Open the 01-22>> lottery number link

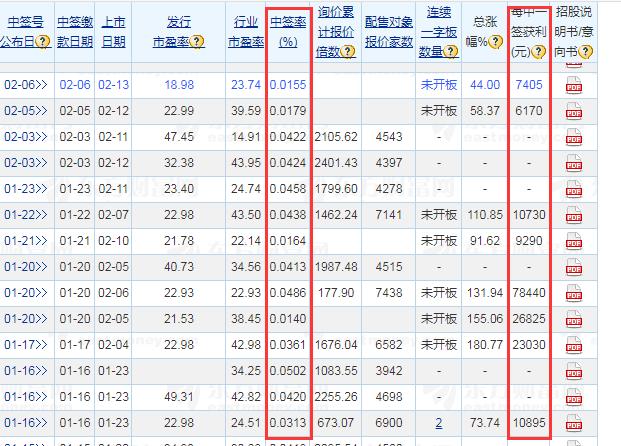[26, 215]
